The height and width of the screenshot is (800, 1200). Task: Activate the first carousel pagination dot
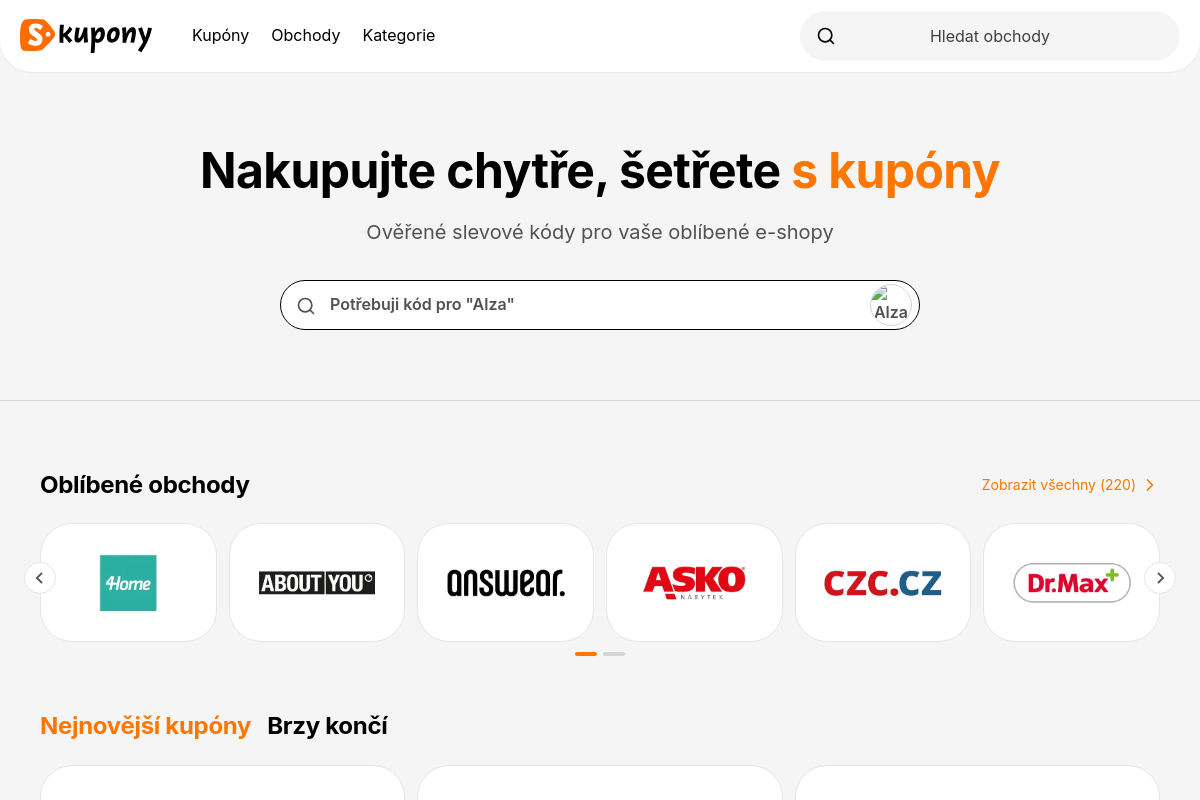(x=586, y=653)
